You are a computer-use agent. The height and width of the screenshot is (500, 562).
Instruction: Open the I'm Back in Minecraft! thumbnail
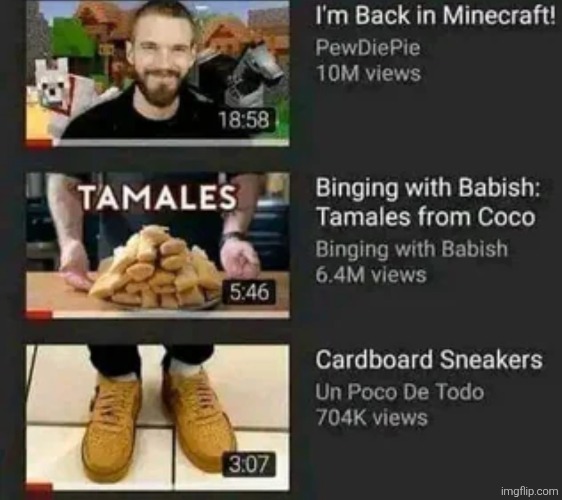point(158,73)
